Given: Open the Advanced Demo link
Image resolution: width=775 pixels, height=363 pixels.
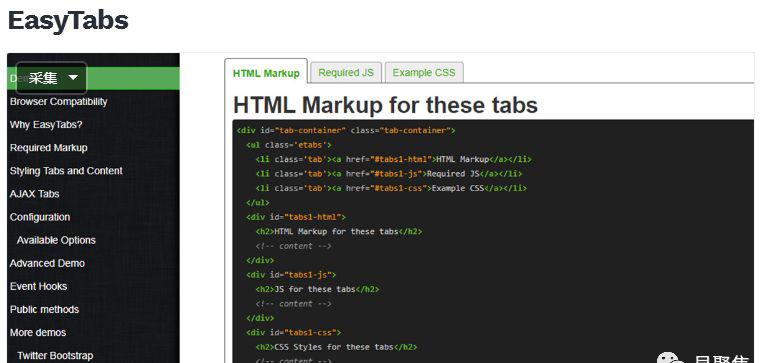Looking at the screenshot, I should (47, 263).
